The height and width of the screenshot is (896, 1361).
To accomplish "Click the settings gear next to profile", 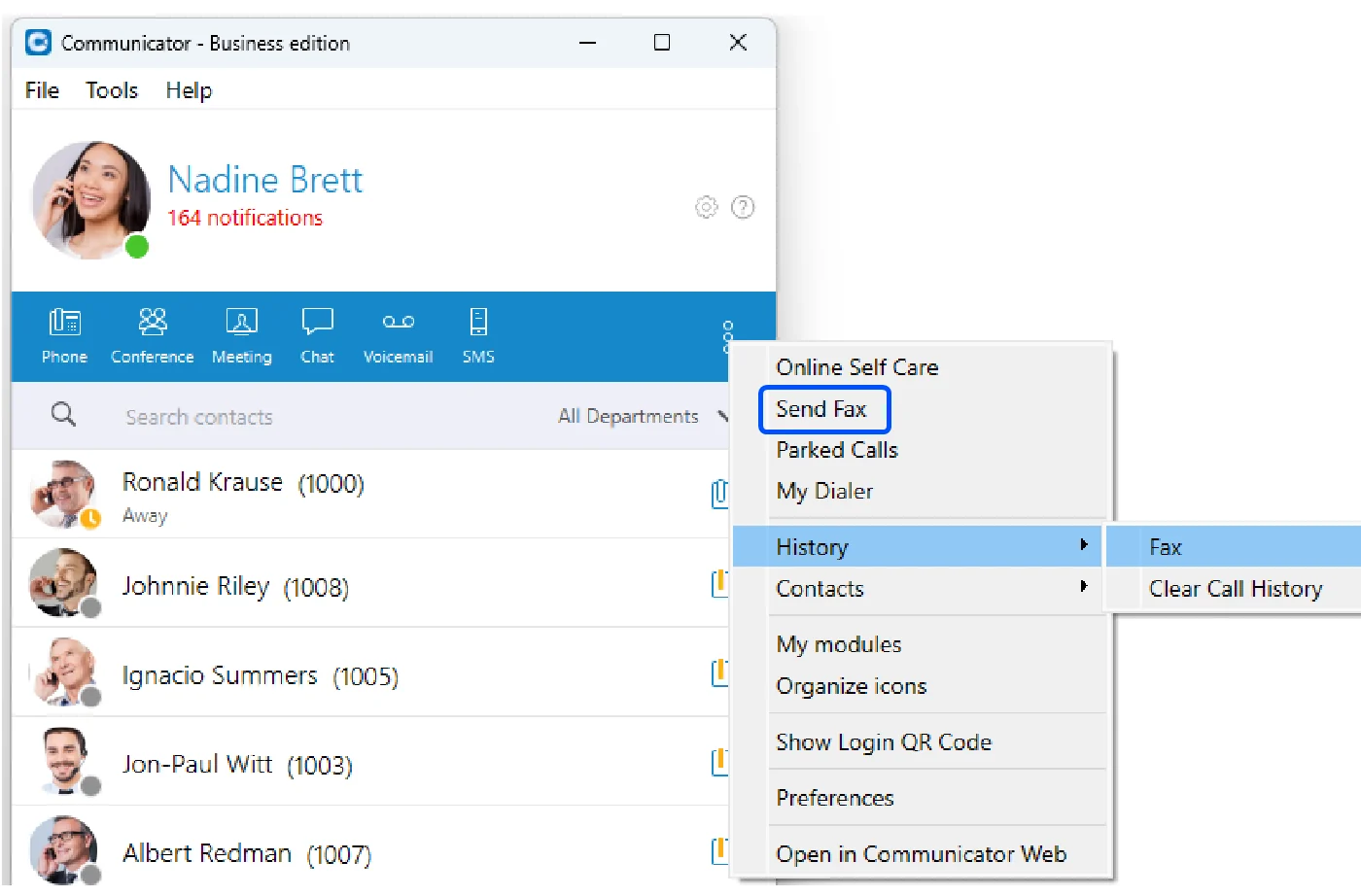I will point(707,207).
